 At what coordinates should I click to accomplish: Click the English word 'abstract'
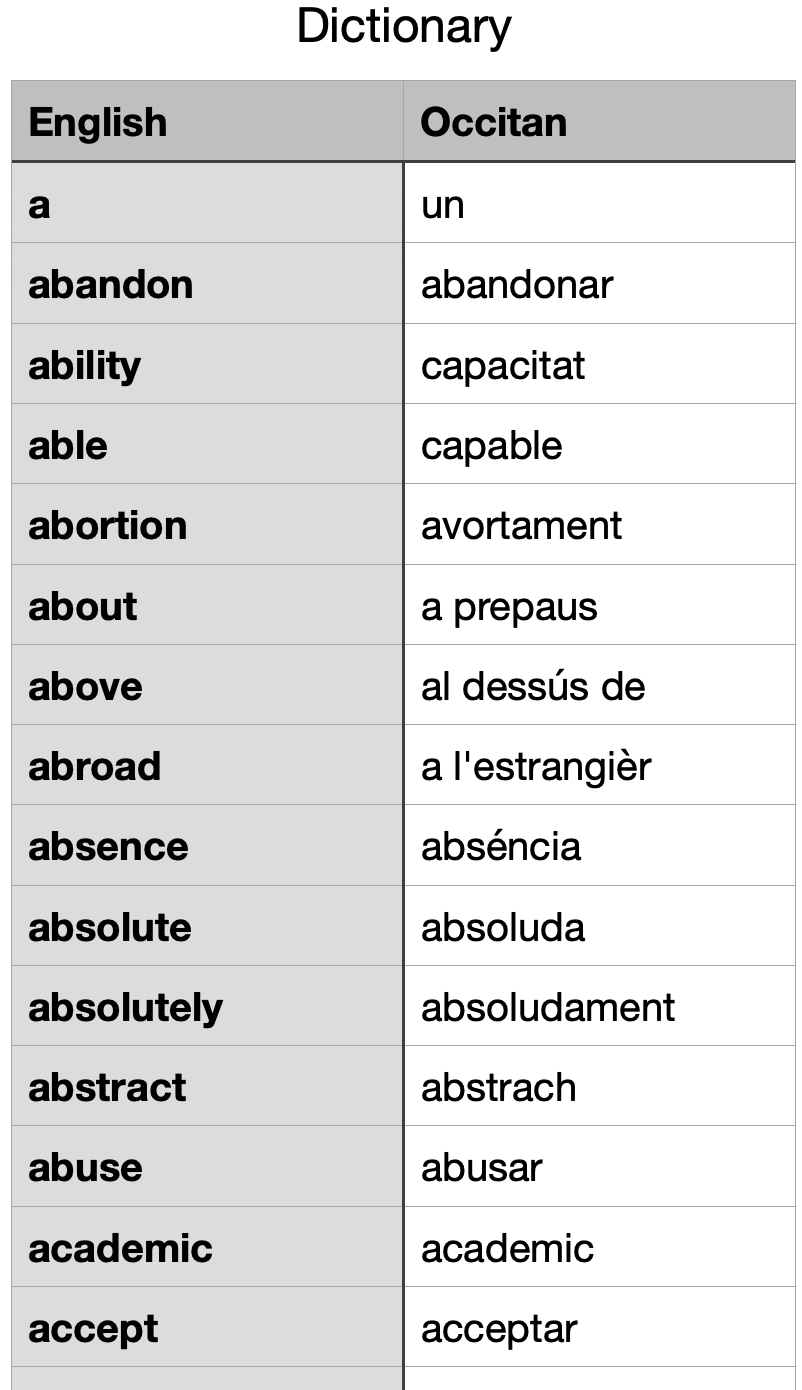click(x=108, y=1087)
